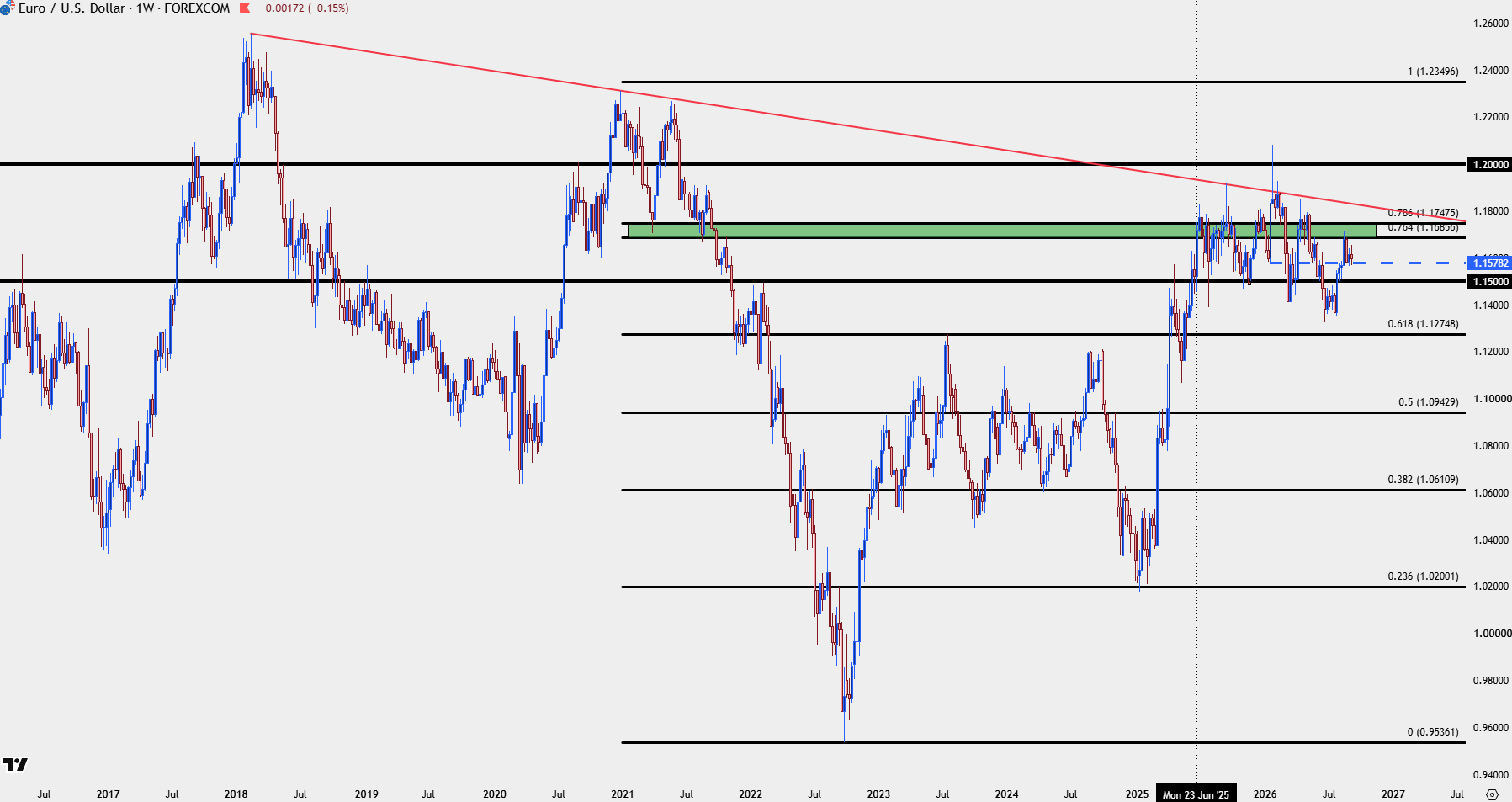1512x802 pixels.
Task: Click the Fibonacci 0.382 (1.06109) level label
Action: pyautogui.click(x=1423, y=480)
